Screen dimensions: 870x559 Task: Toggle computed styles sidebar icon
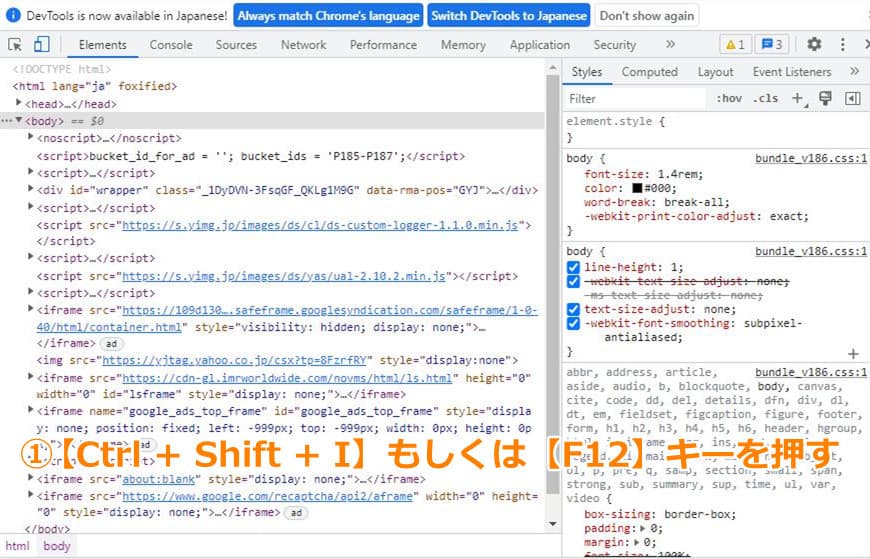click(853, 98)
